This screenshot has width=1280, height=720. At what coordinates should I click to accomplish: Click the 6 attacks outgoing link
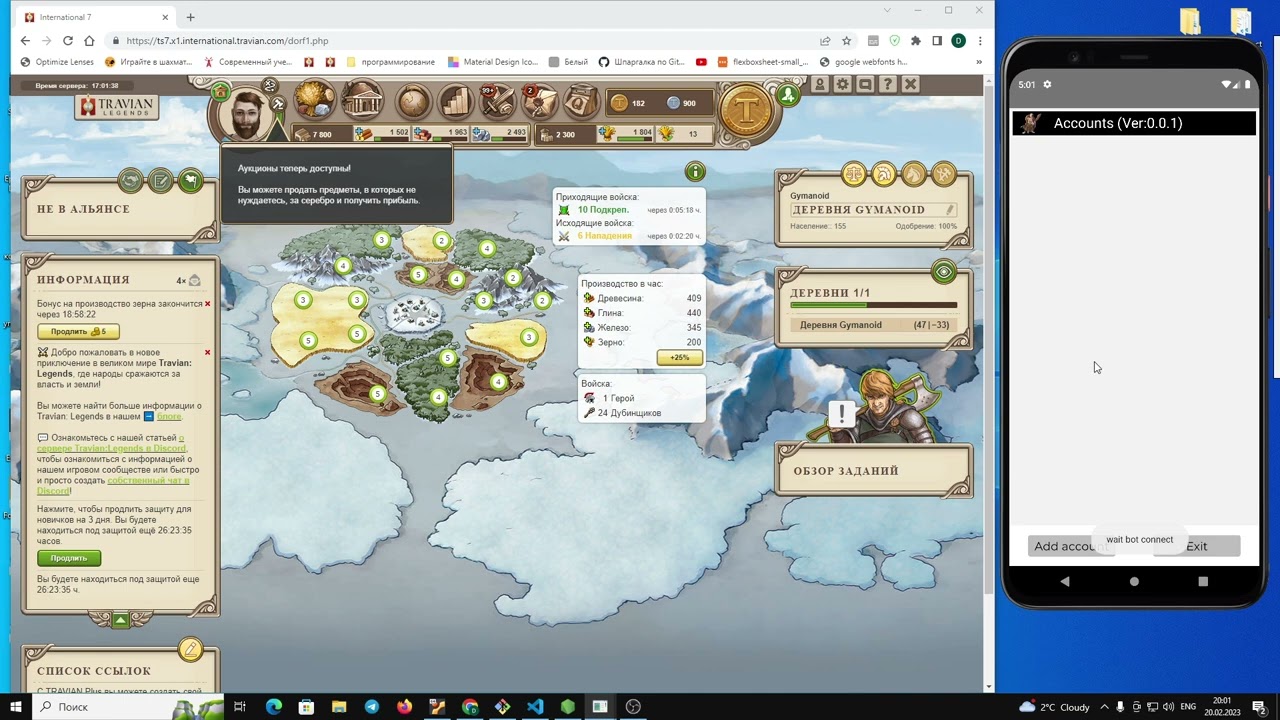click(604, 236)
